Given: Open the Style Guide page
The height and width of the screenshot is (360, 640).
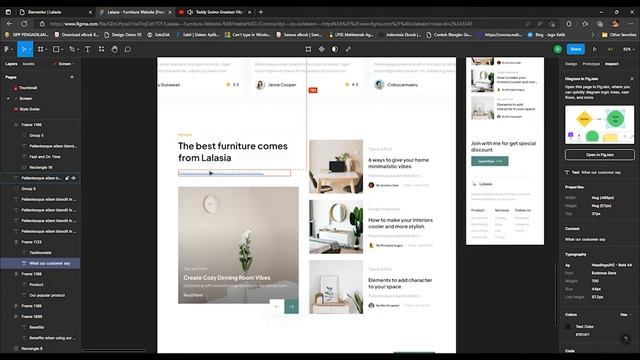Looking at the screenshot, I should pyautogui.click(x=29, y=109).
